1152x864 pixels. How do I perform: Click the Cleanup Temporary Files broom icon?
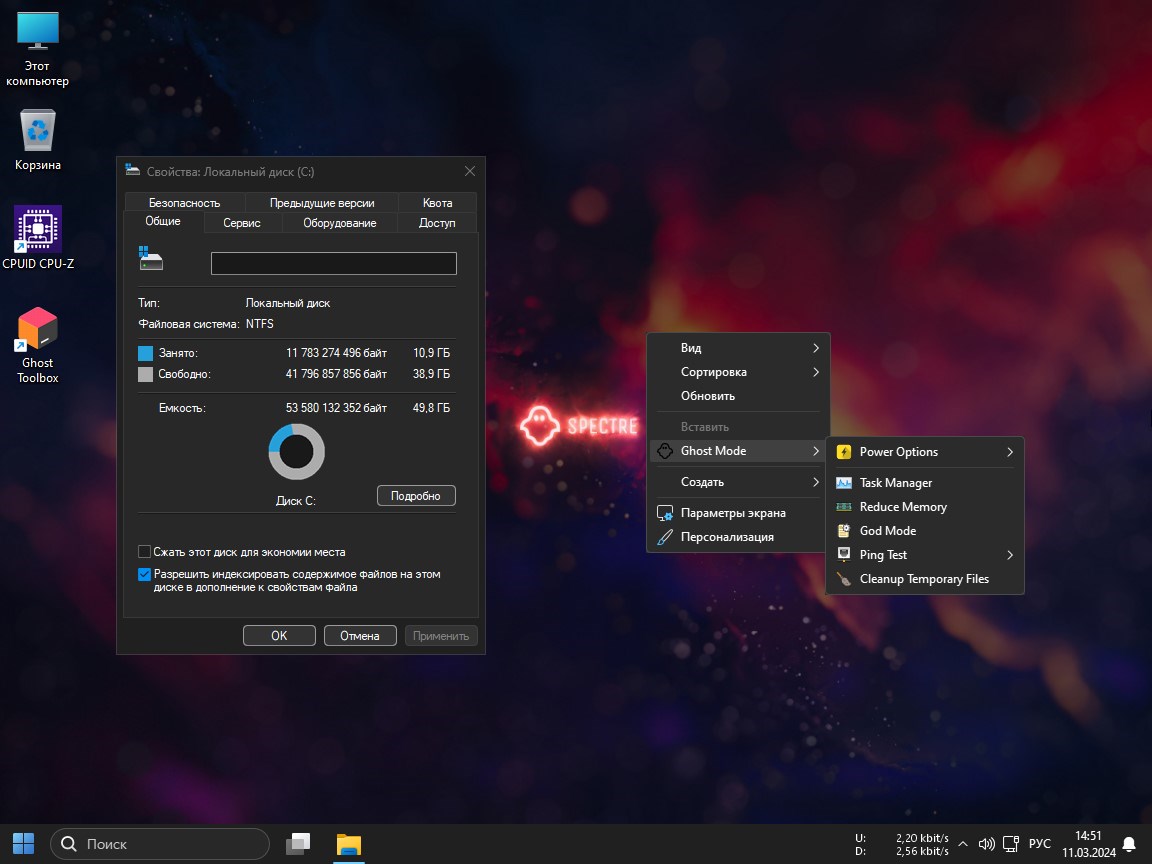[844, 579]
